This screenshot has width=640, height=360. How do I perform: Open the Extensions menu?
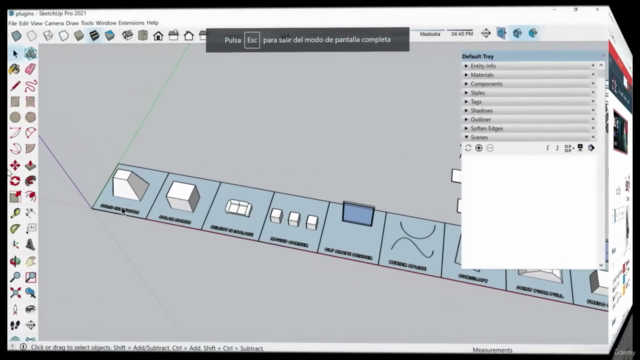coord(131,23)
